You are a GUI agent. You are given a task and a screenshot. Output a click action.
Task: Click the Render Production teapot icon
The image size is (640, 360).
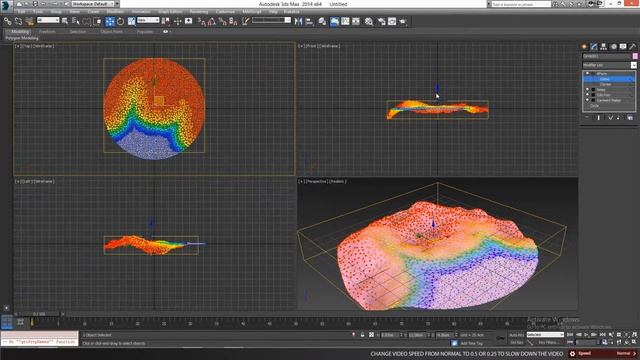coord(403,21)
